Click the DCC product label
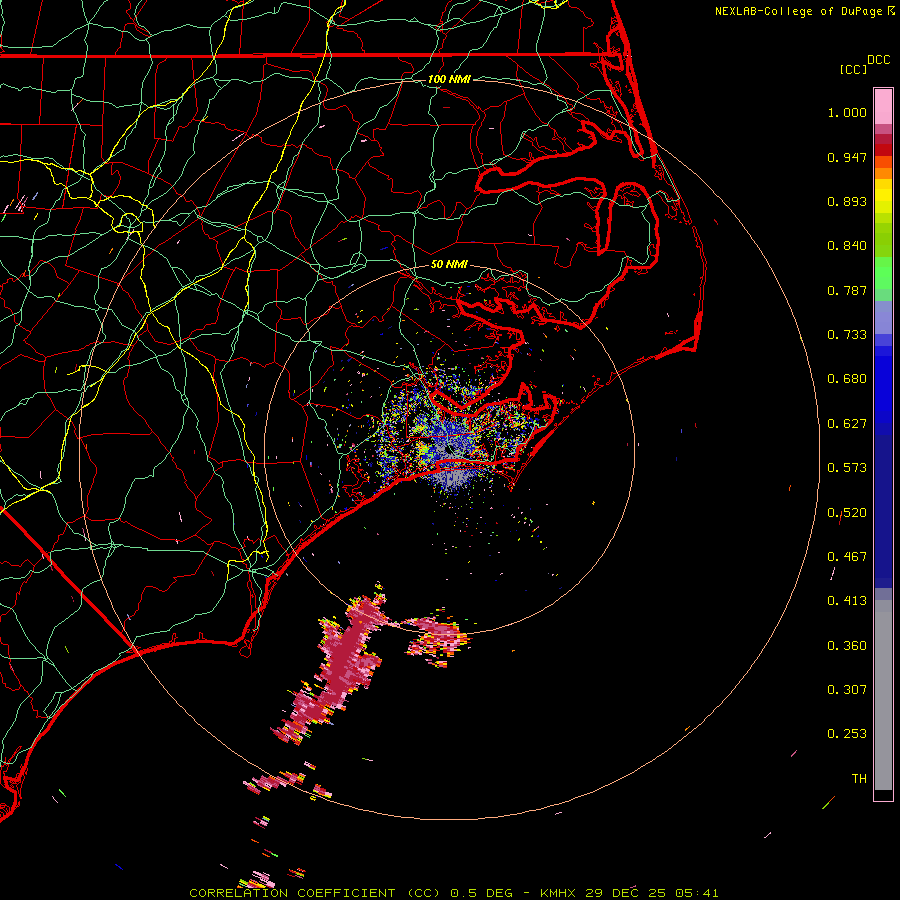The width and height of the screenshot is (900, 900). pyautogui.click(x=878, y=60)
